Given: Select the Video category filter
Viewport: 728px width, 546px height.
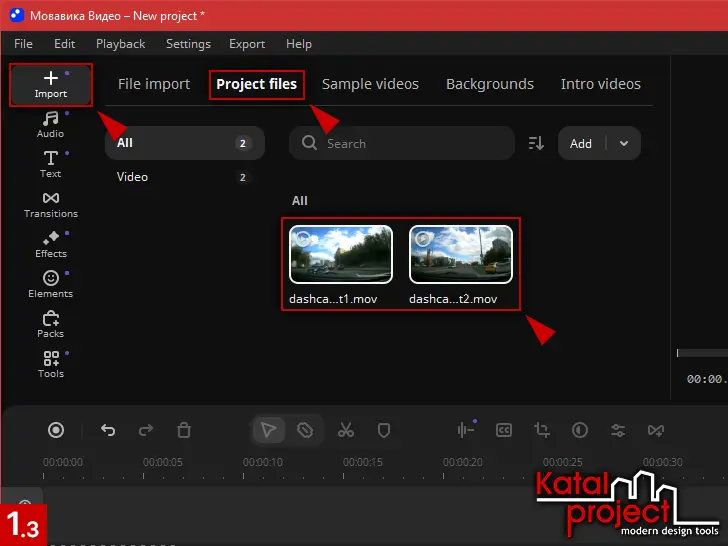Looking at the screenshot, I should (133, 177).
